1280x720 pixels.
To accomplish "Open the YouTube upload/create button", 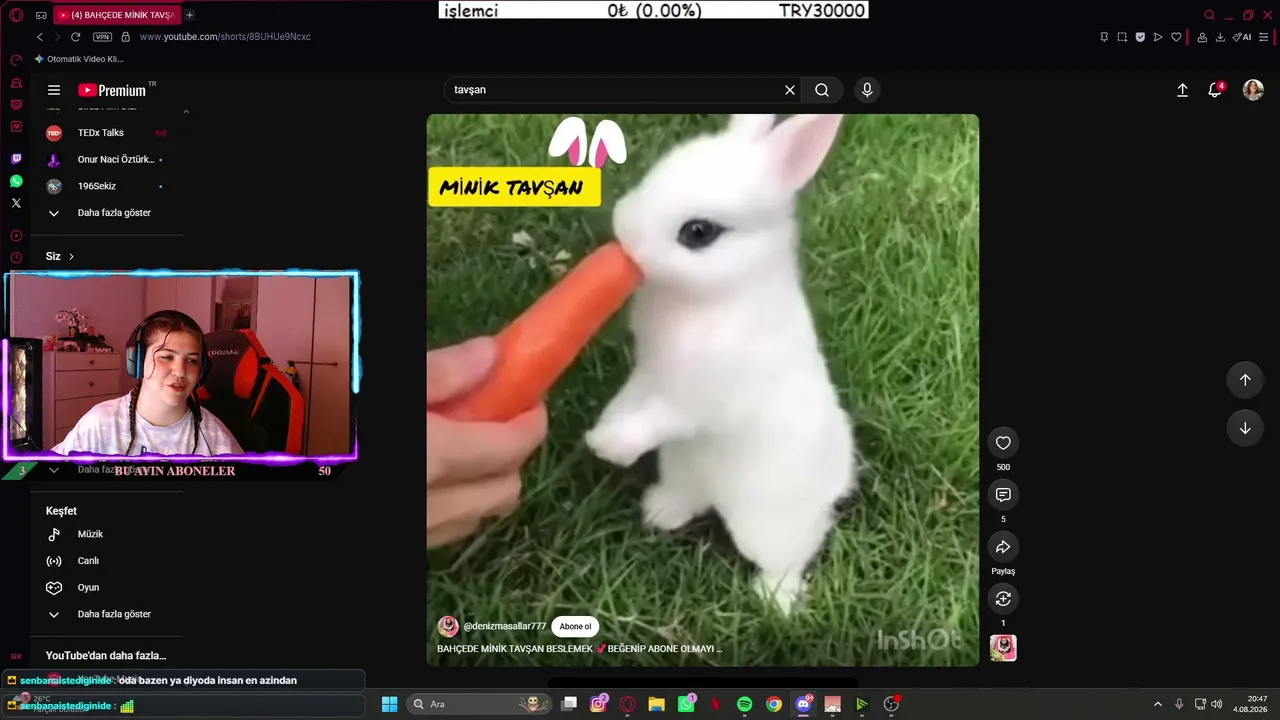I will pos(1182,90).
